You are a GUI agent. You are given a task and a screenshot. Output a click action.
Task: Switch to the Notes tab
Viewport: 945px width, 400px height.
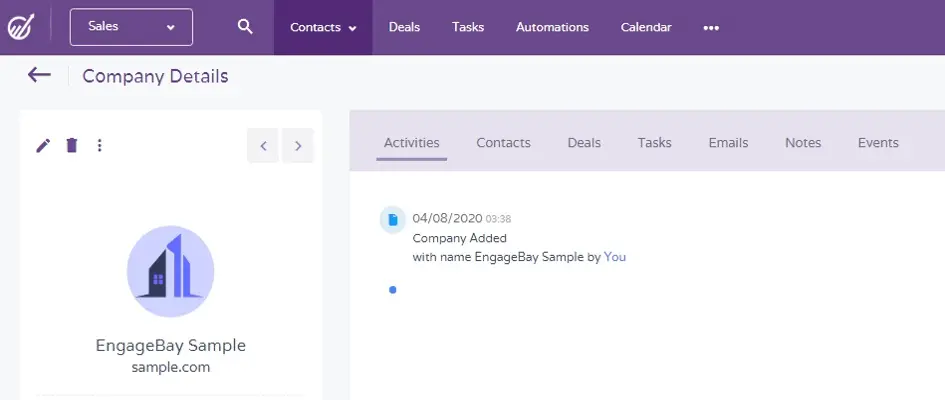[803, 143]
